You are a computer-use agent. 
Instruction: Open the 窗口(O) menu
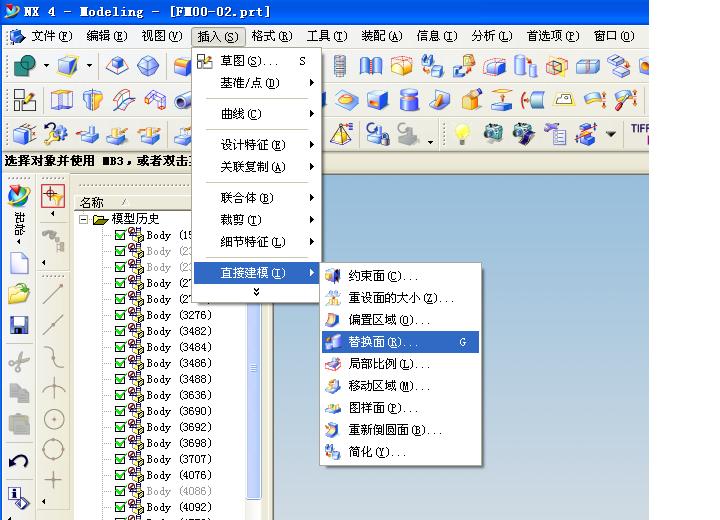614,36
